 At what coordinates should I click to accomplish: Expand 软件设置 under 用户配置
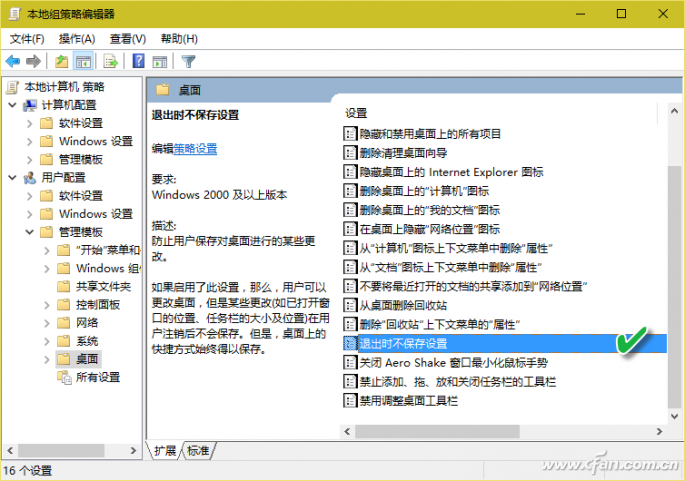pyautogui.click(x=29, y=196)
